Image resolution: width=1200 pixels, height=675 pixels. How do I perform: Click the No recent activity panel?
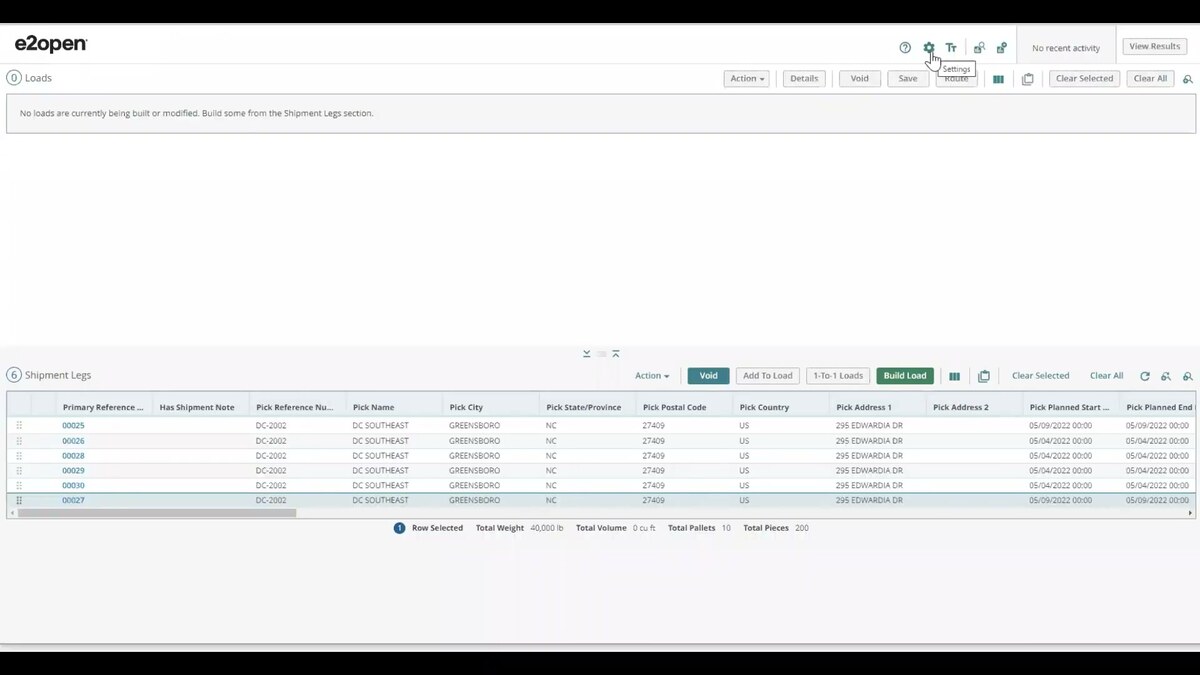(1066, 48)
